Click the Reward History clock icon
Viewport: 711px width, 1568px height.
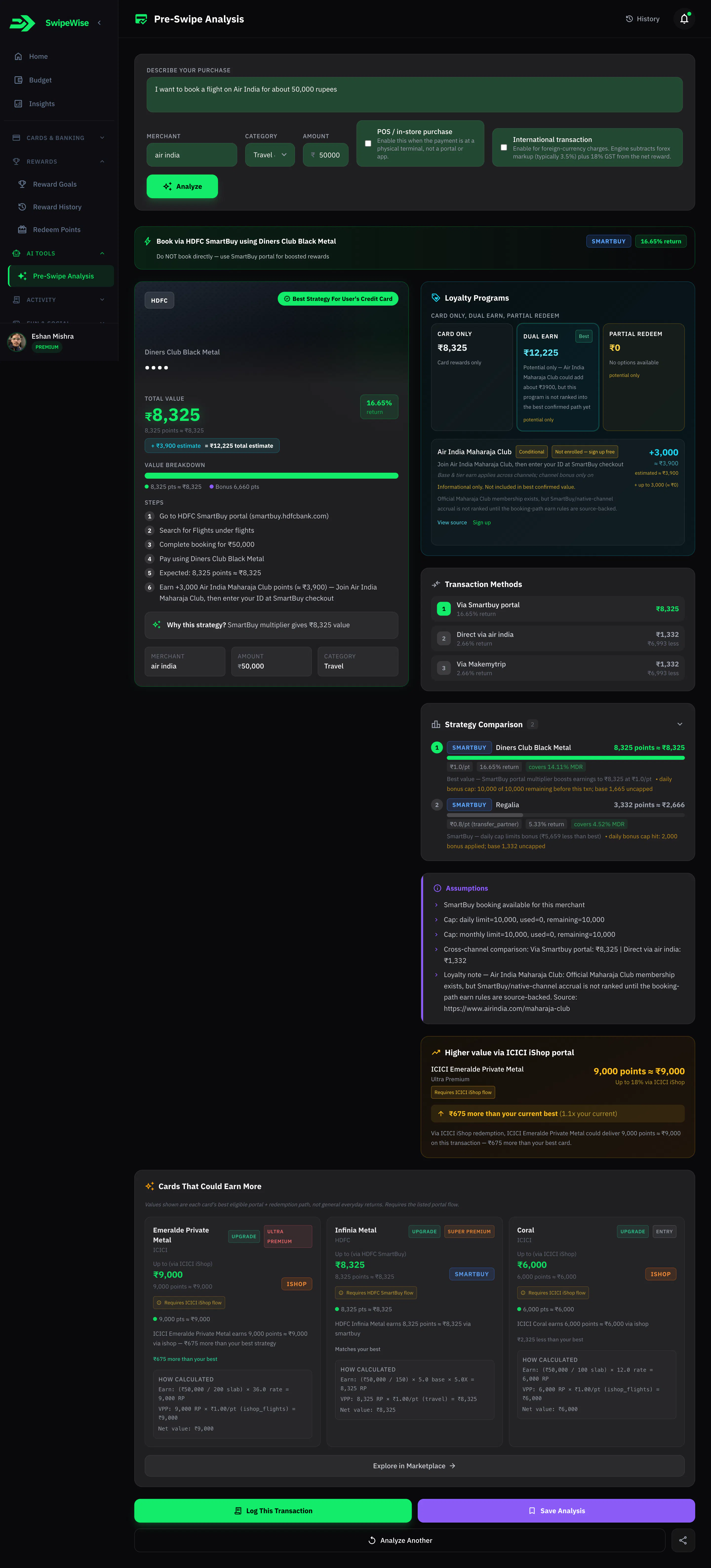22,207
